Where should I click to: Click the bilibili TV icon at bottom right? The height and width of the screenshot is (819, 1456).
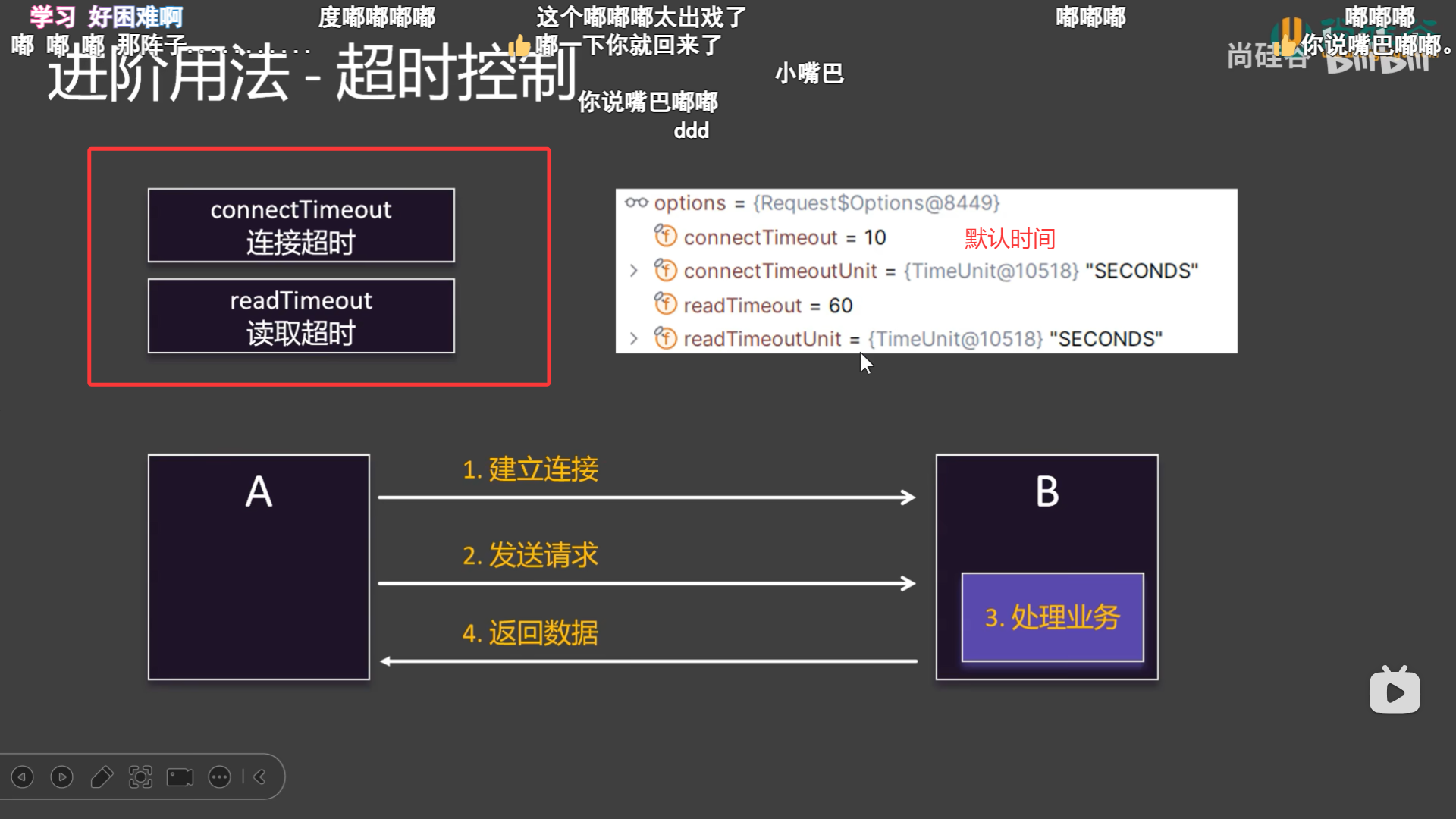click(x=1396, y=690)
